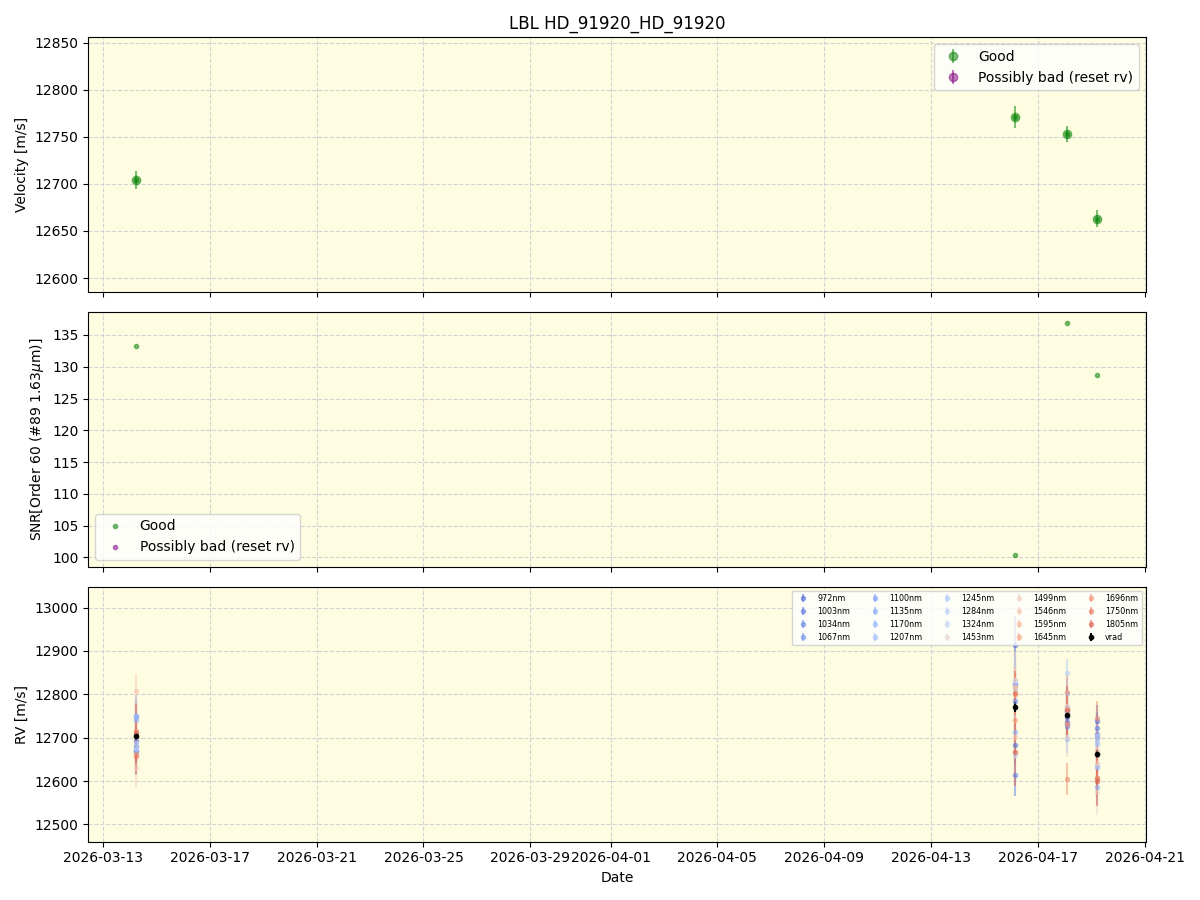Screen dimensions: 1200x900
Task: Select the velocity data point near 12753 m/s
Action: 1067,134
